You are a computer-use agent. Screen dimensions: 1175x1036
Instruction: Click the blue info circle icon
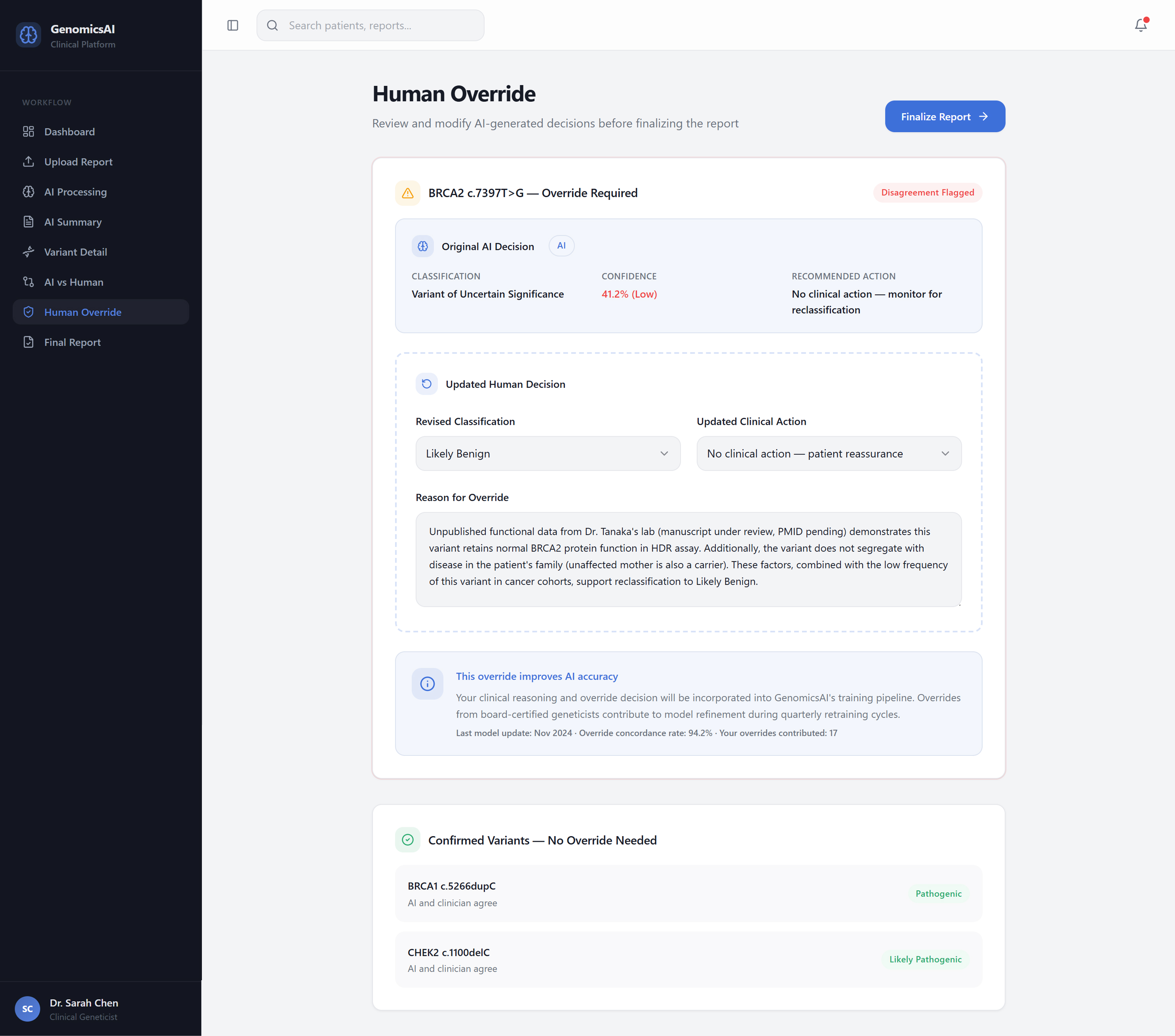(x=427, y=684)
